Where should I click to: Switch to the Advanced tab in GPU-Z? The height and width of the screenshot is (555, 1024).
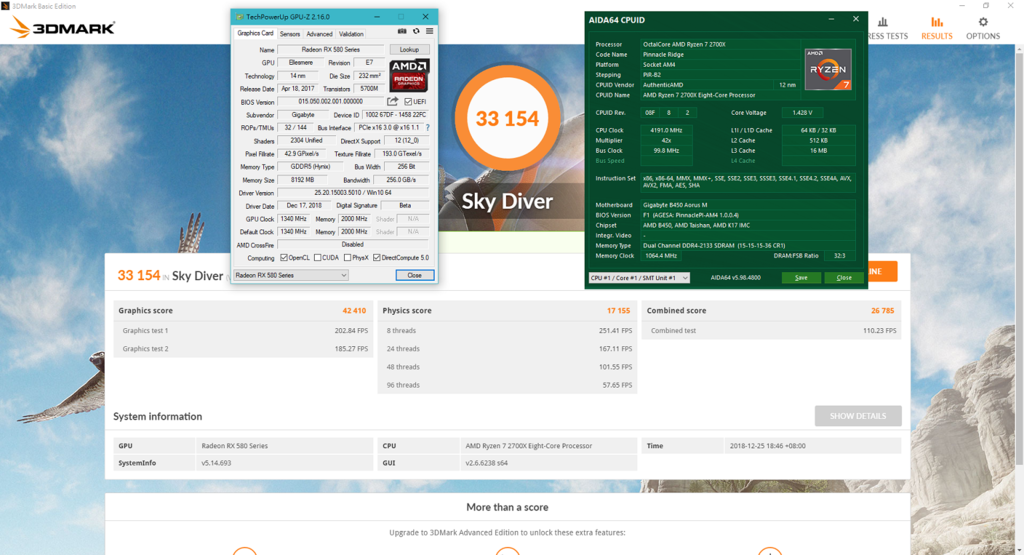click(319, 34)
